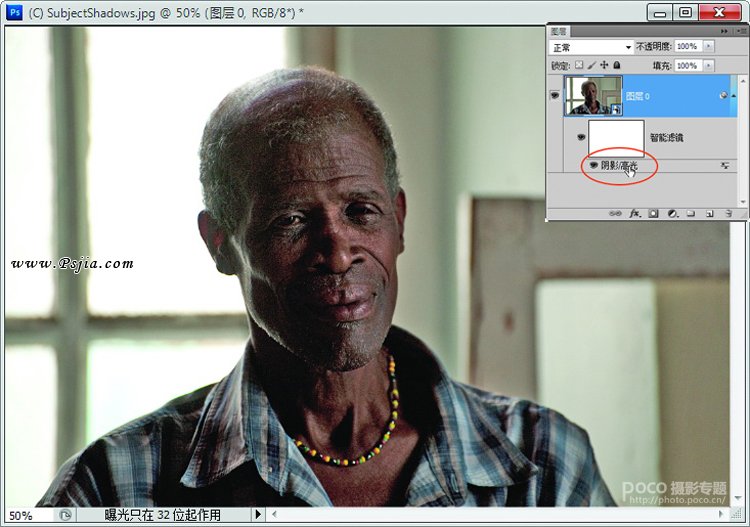Screen dimensions: 750x527
Task: Hide the 智能滤镜 smart filters eye
Action: click(581, 137)
